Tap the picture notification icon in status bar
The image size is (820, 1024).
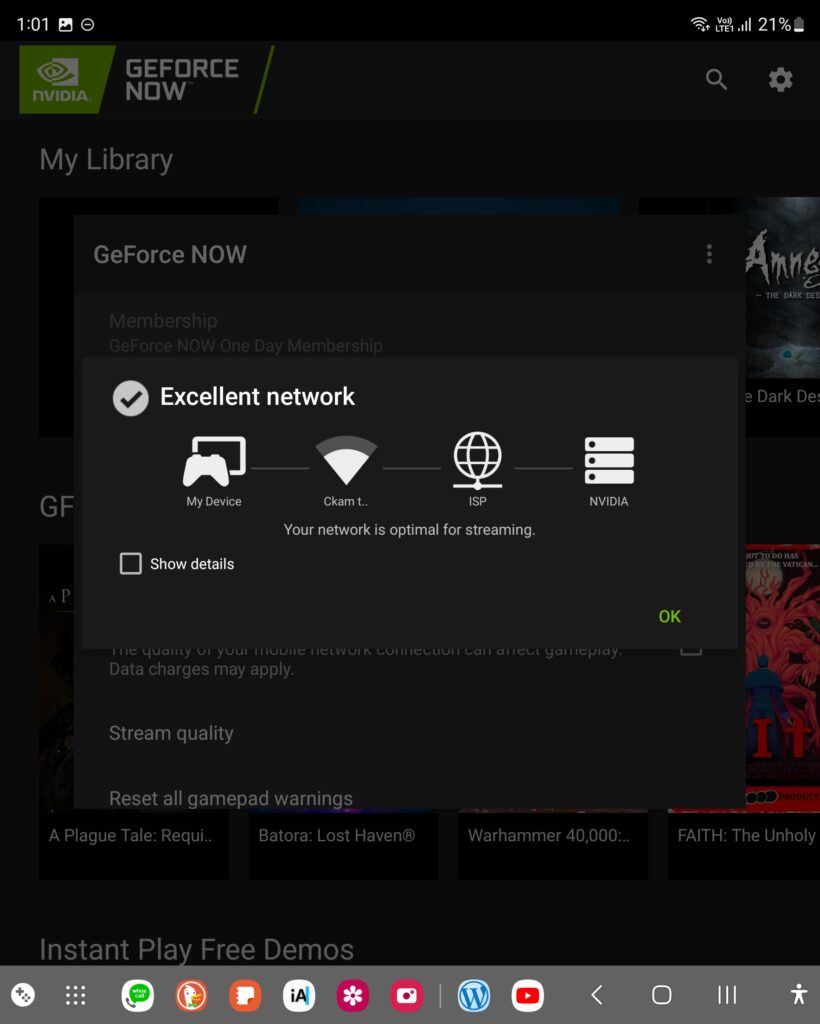point(65,25)
